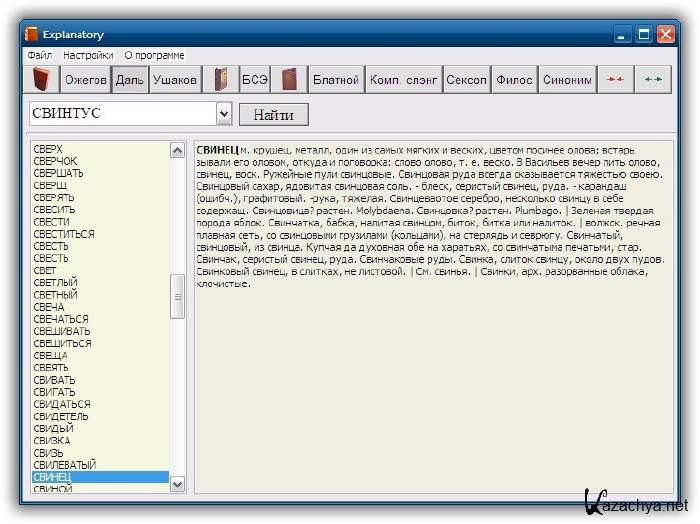Click the red converging arrows icon
The image size is (700, 524).
tap(615, 80)
